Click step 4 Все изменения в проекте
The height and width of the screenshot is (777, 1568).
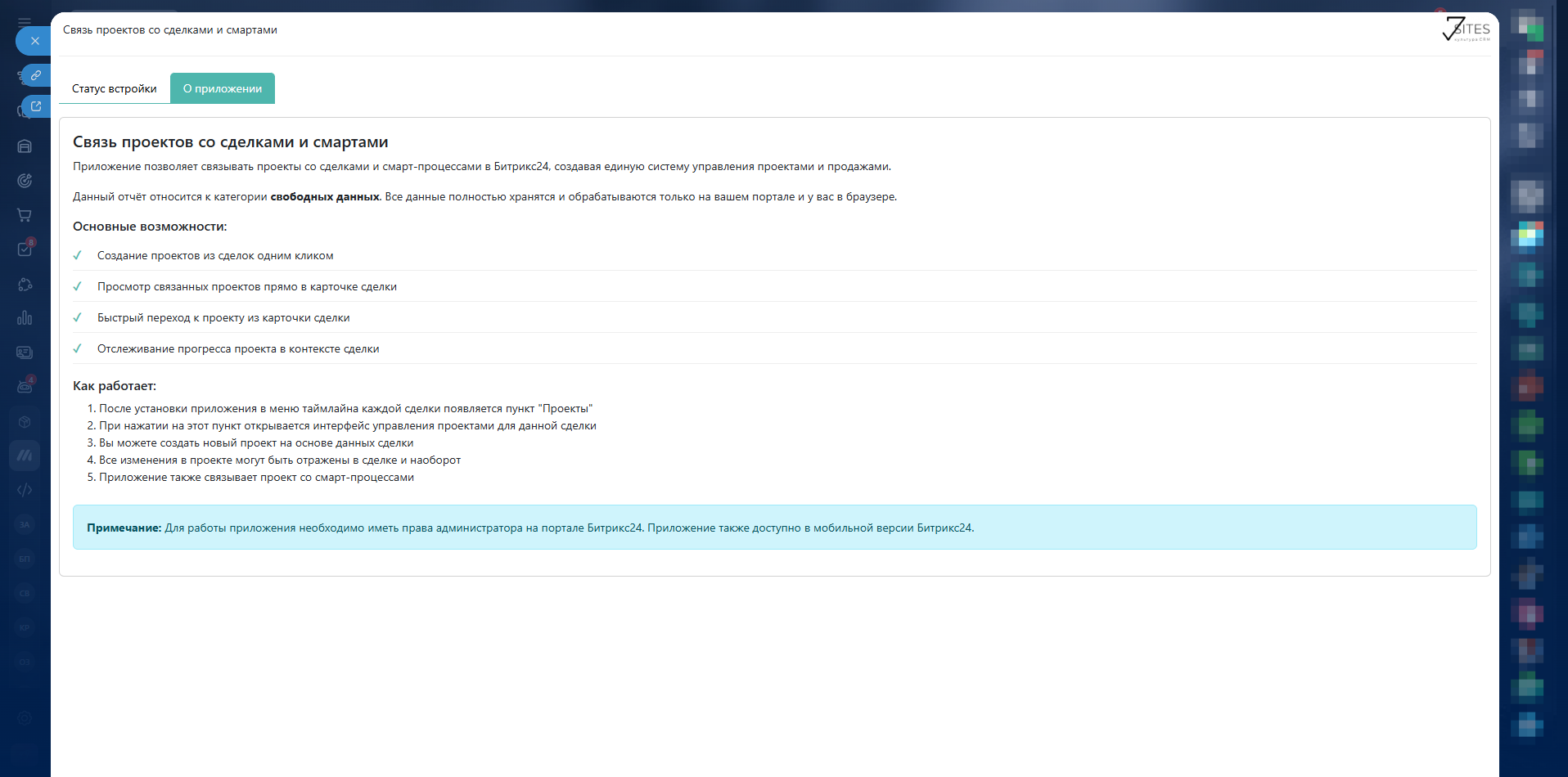click(280, 460)
